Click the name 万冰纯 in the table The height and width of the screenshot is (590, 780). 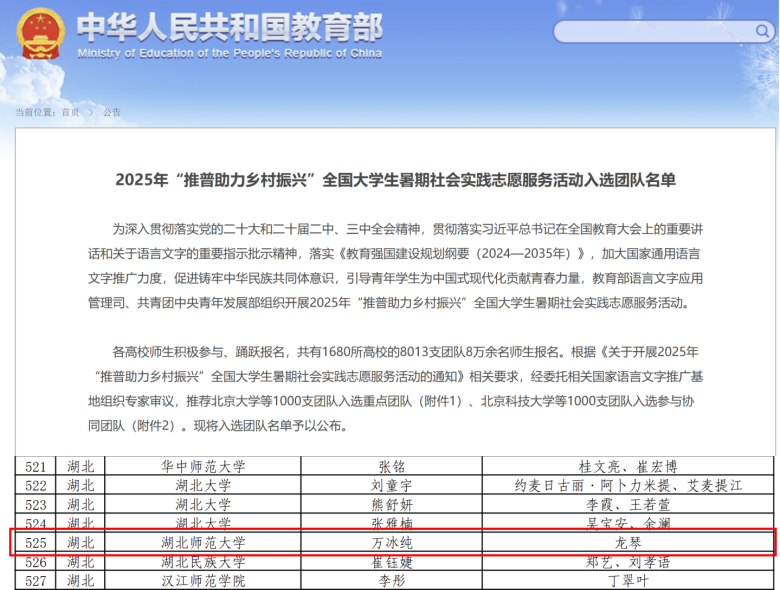tap(391, 542)
